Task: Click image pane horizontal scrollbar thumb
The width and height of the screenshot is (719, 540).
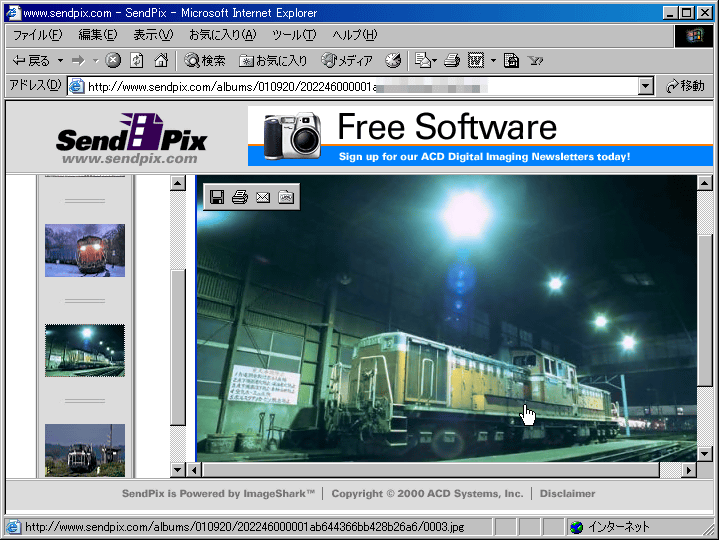Action: (x=431, y=470)
